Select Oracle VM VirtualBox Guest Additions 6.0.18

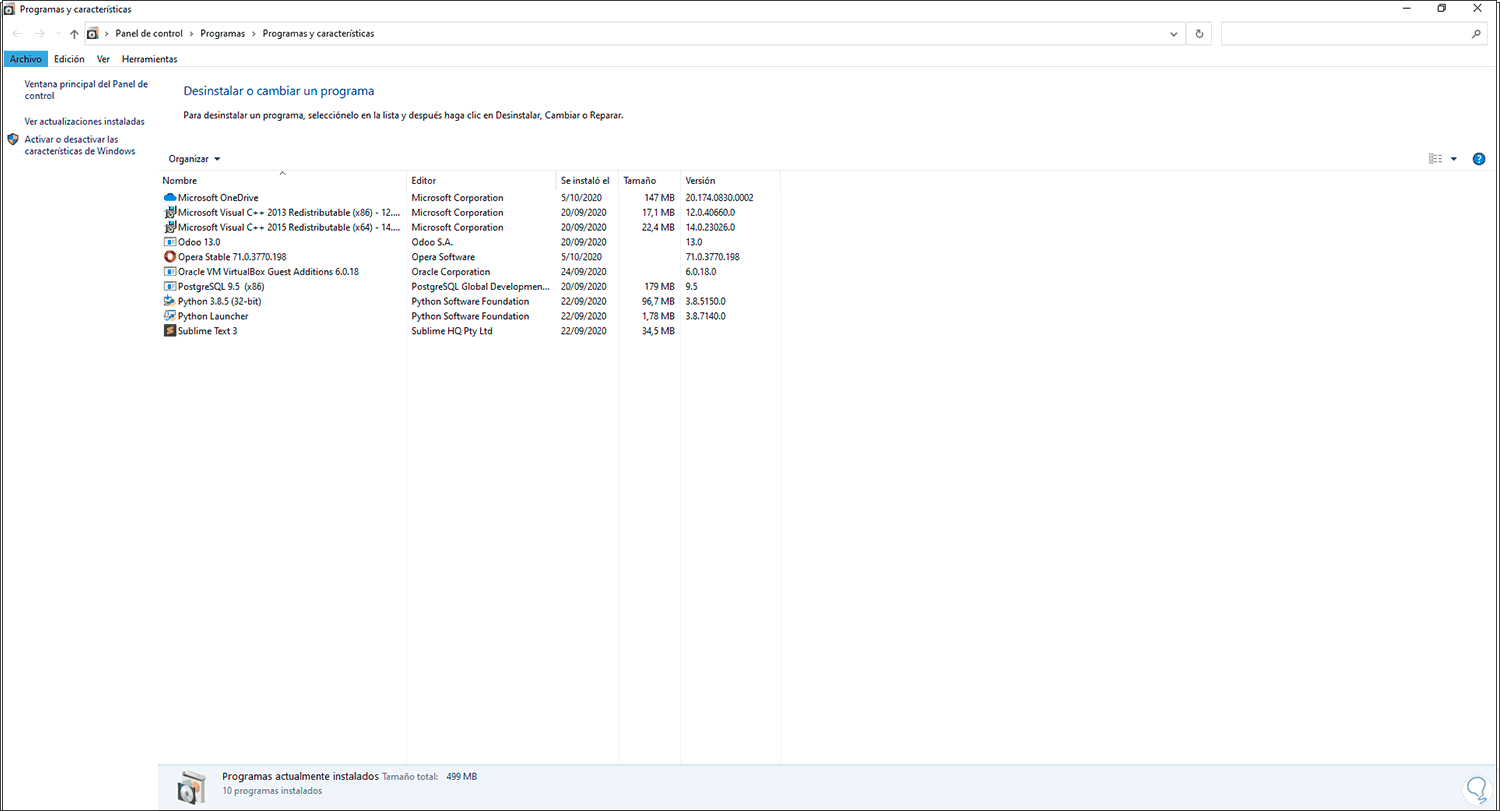click(x=268, y=272)
